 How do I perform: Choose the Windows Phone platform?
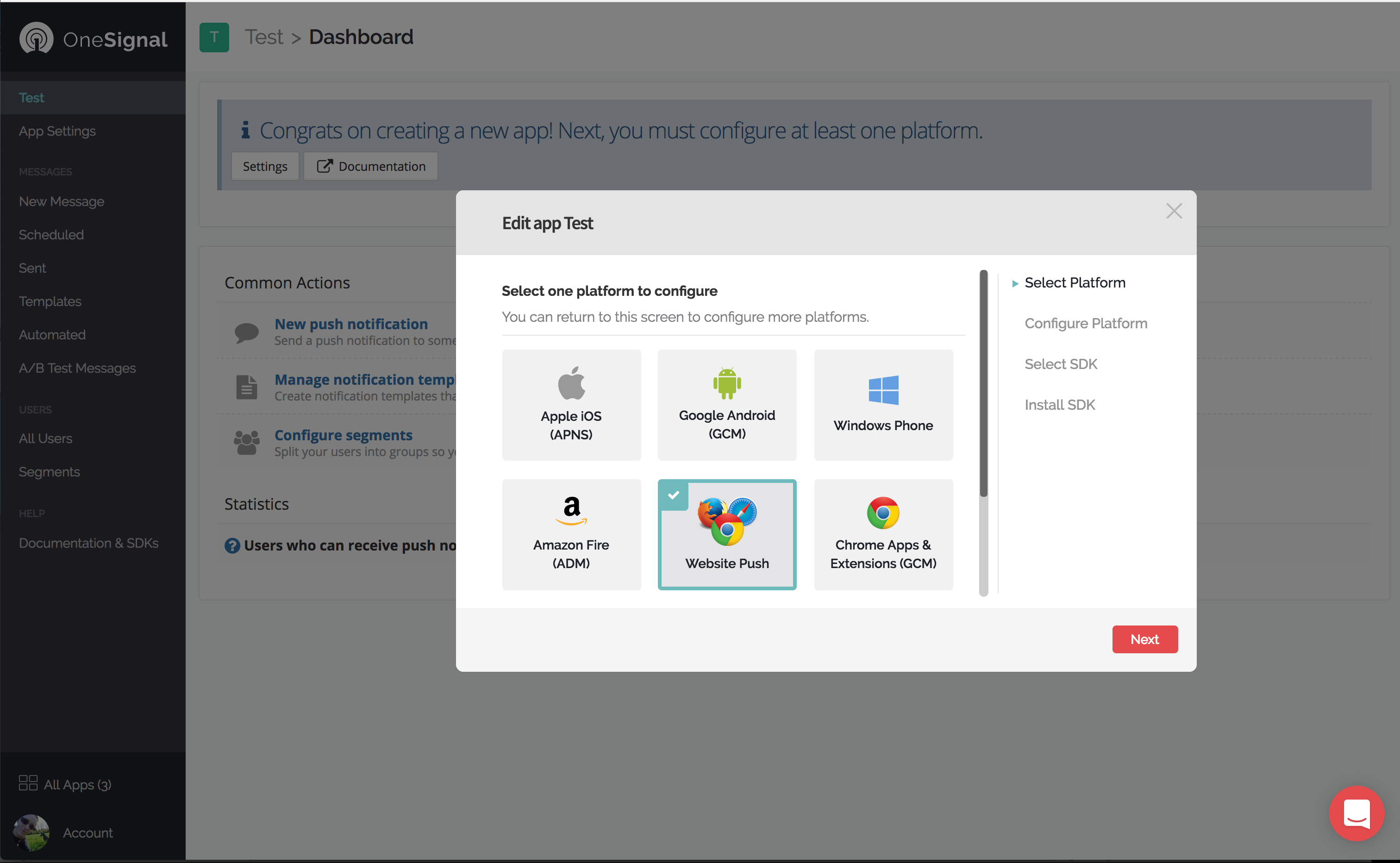[883, 405]
